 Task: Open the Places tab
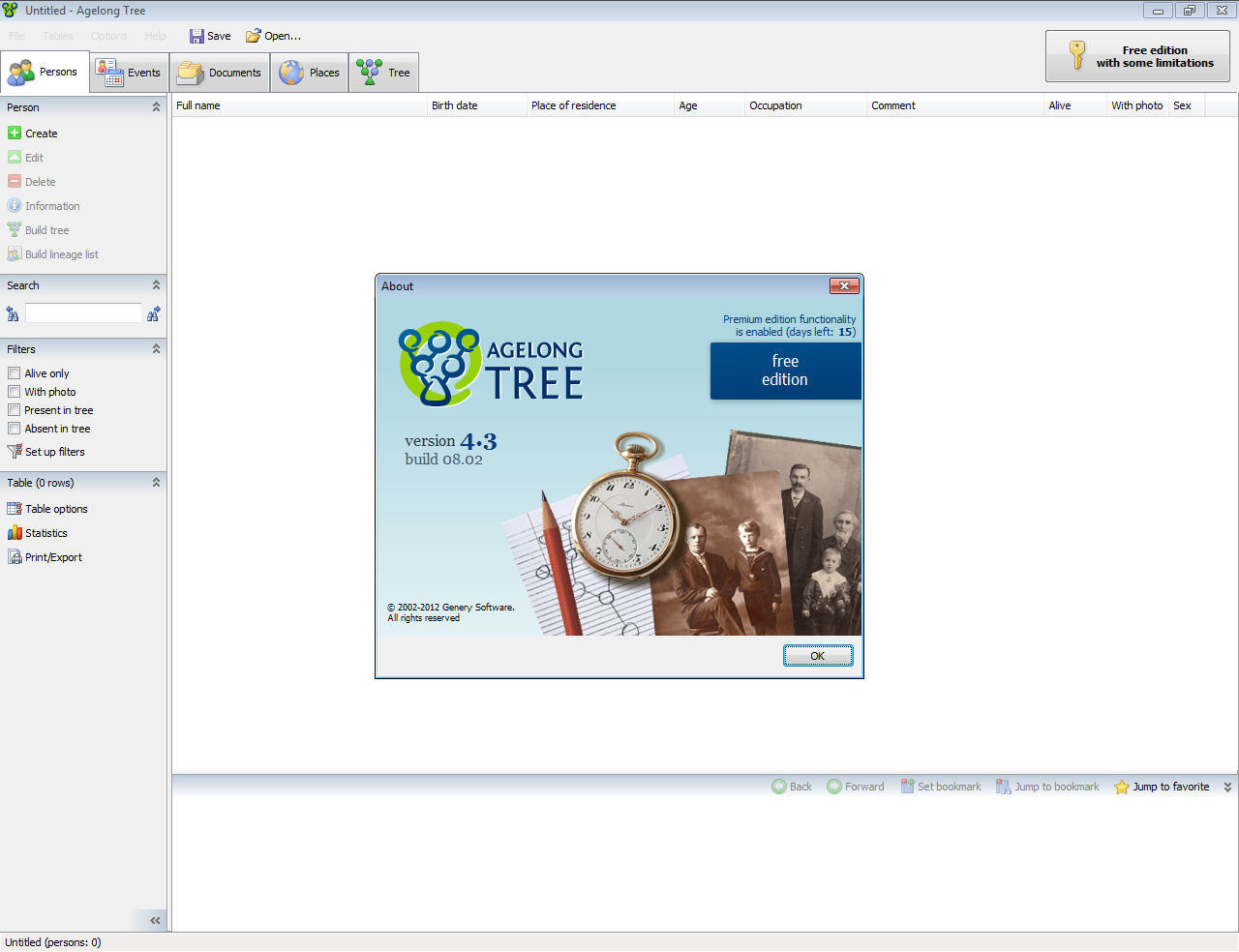click(310, 73)
